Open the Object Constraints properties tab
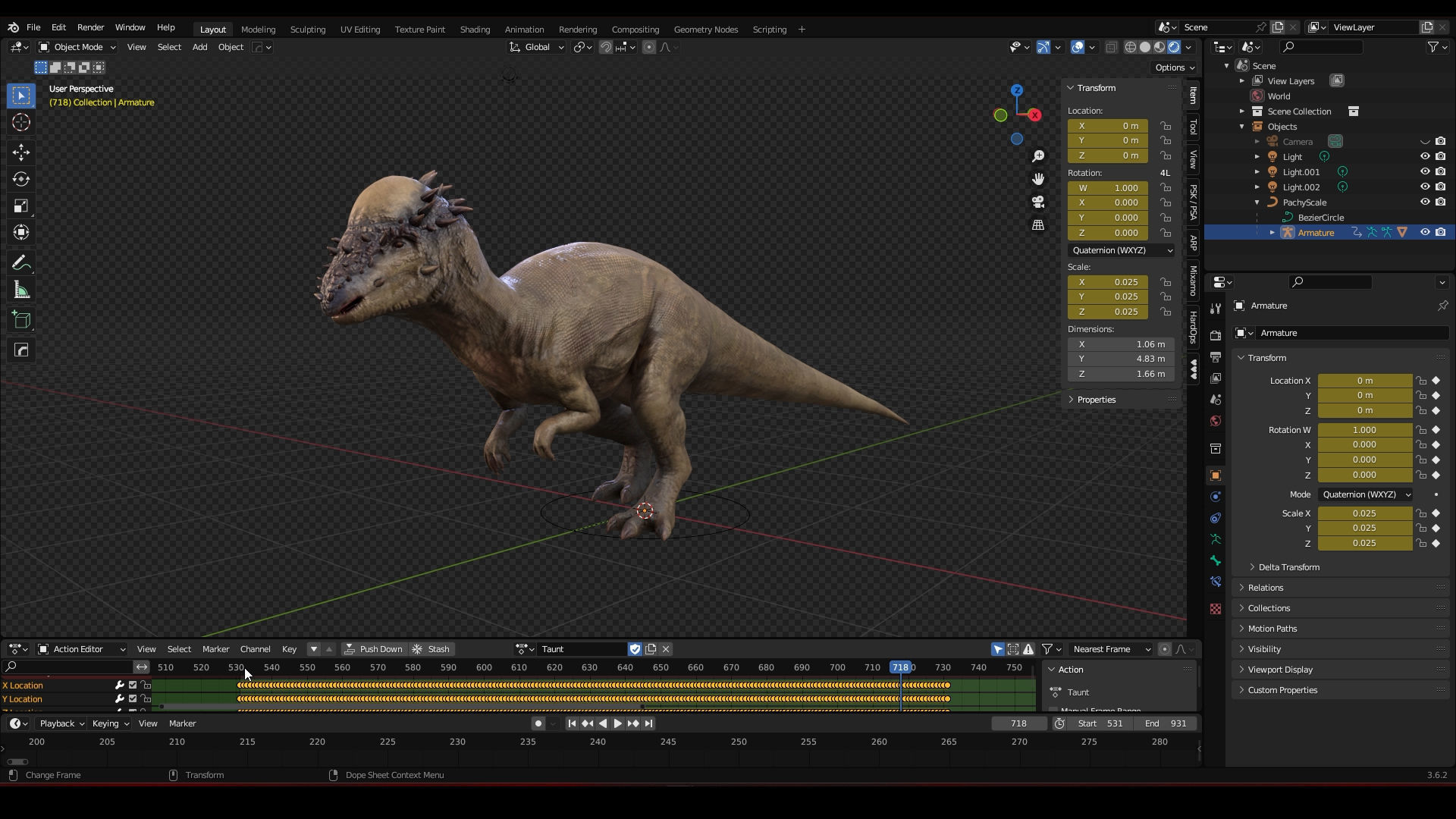This screenshot has height=819, width=1456. click(x=1216, y=518)
